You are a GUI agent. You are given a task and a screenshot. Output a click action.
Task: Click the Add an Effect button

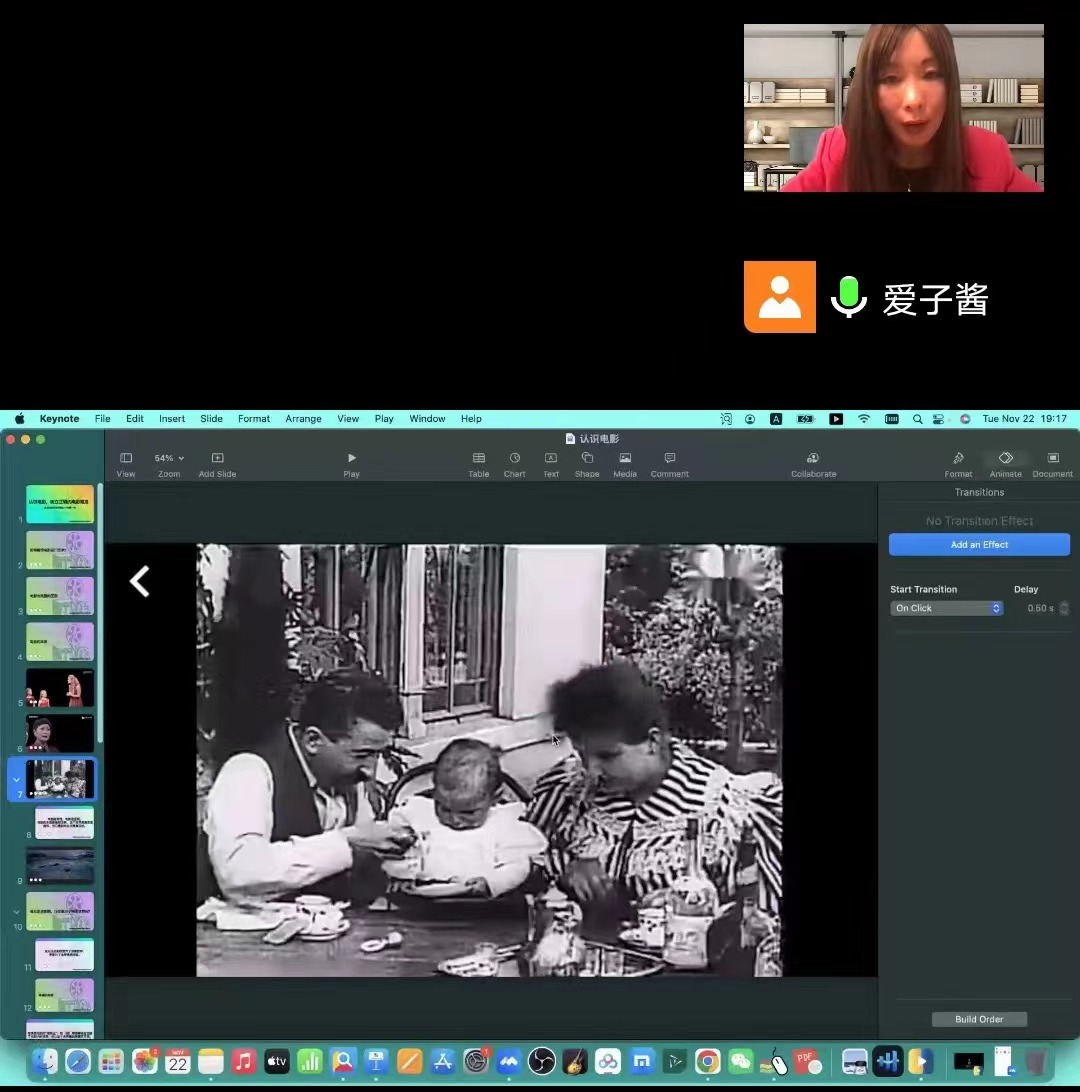click(x=979, y=545)
